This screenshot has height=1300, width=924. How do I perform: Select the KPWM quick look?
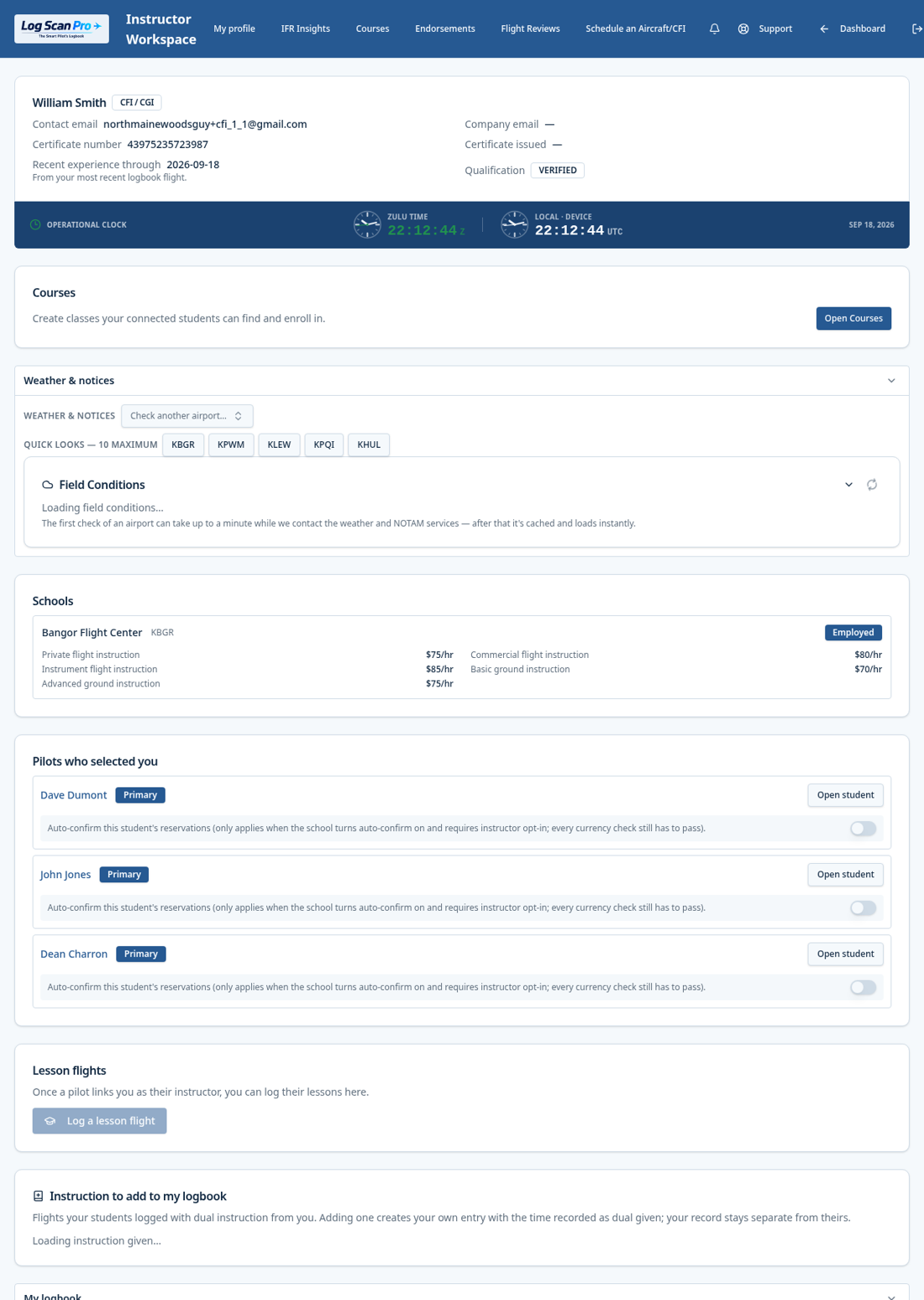[231, 445]
